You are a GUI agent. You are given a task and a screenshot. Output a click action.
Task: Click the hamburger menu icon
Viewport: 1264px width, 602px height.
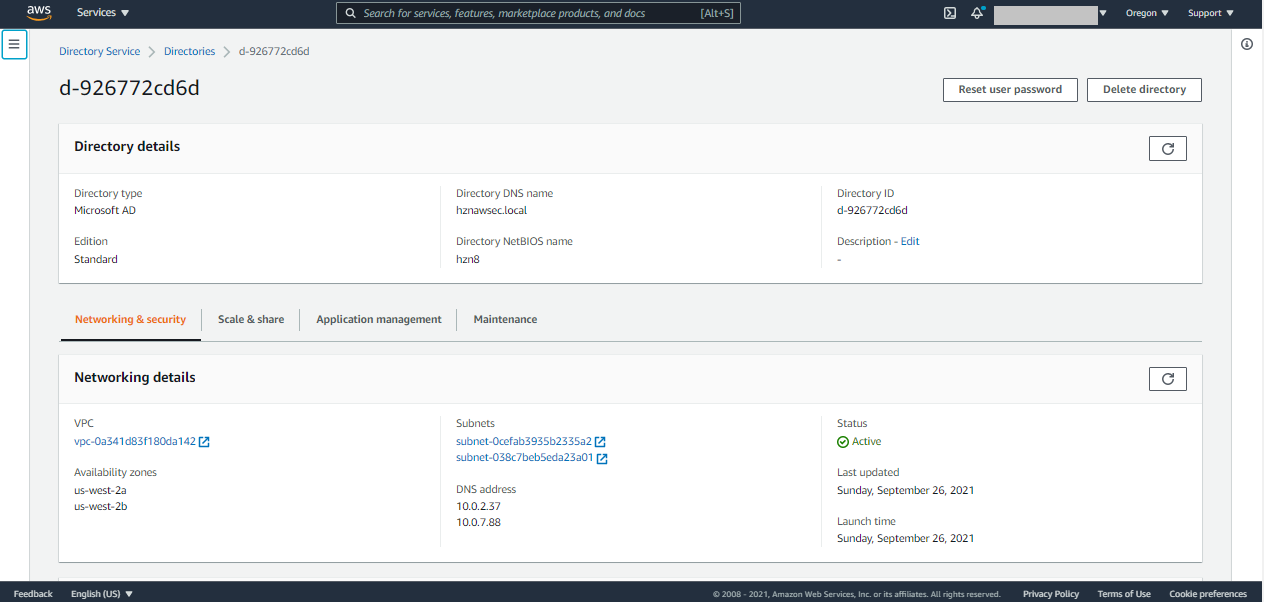[14, 44]
